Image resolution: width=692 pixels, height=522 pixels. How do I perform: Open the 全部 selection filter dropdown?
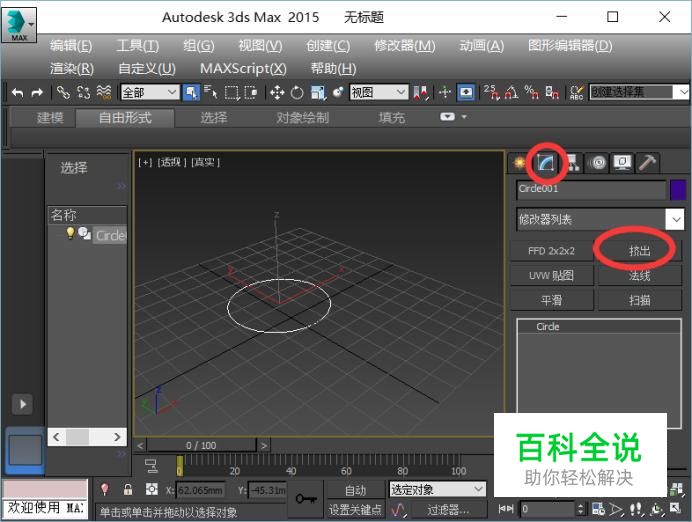tap(150, 93)
